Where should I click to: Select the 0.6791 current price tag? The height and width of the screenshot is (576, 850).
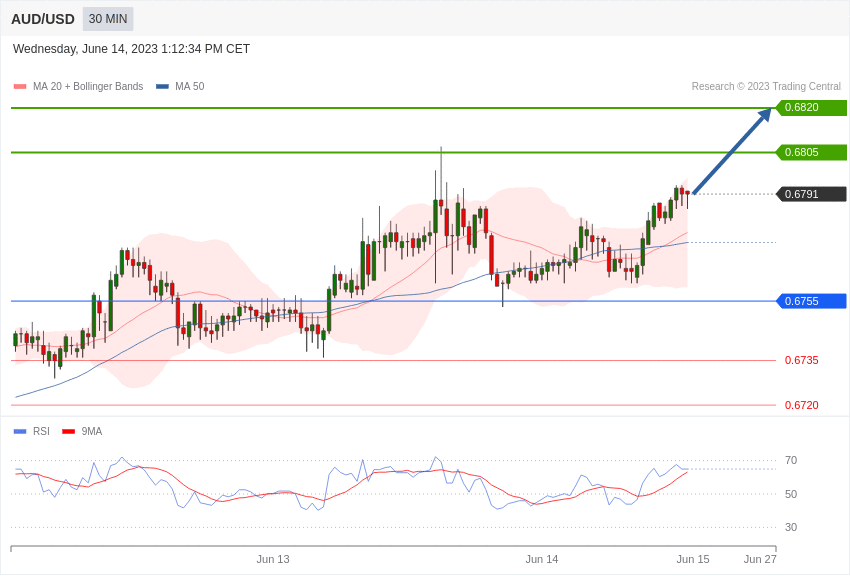pyautogui.click(x=811, y=194)
